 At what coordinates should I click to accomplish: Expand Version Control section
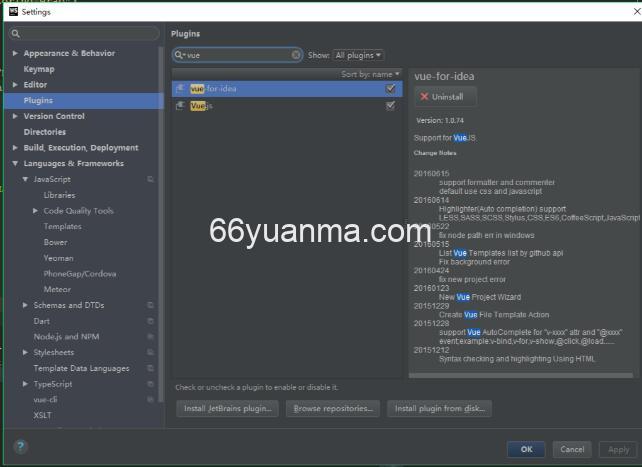click(x=15, y=116)
